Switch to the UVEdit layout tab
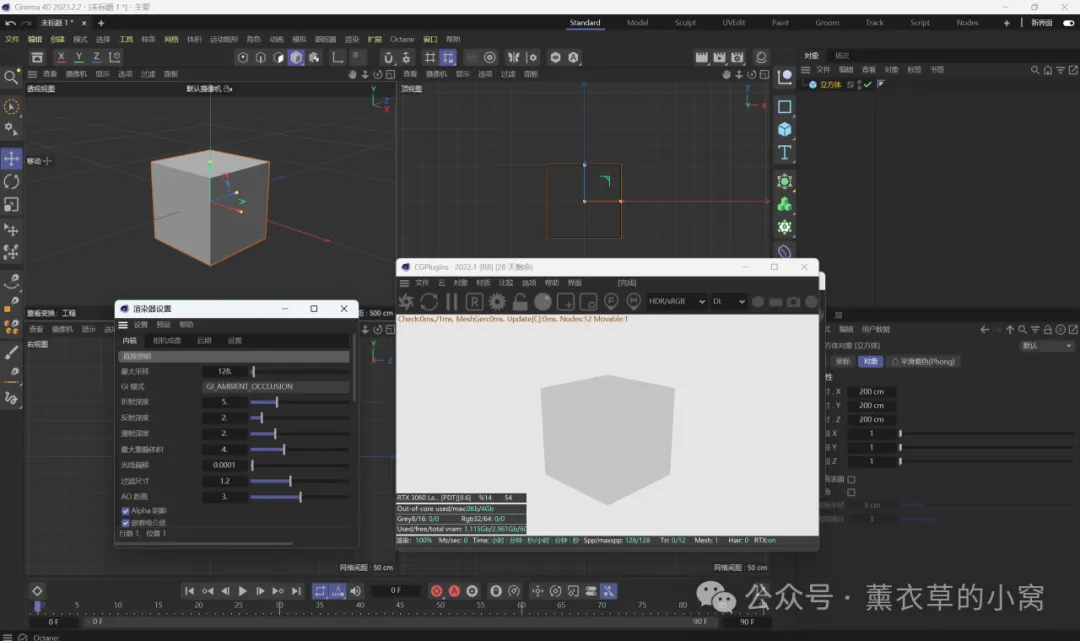The width and height of the screenshot is (1080, 641). 734,23
